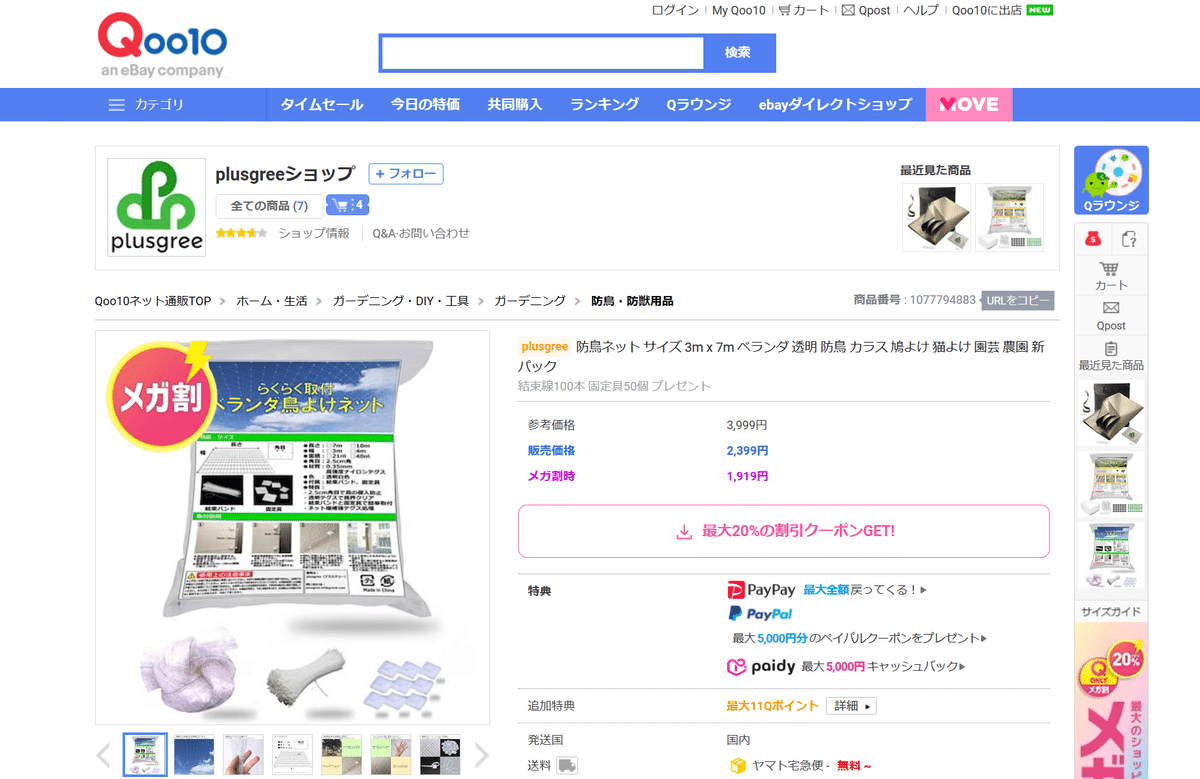Click the 検索 search button
The image size is (1200, 779).
point(738,53)
